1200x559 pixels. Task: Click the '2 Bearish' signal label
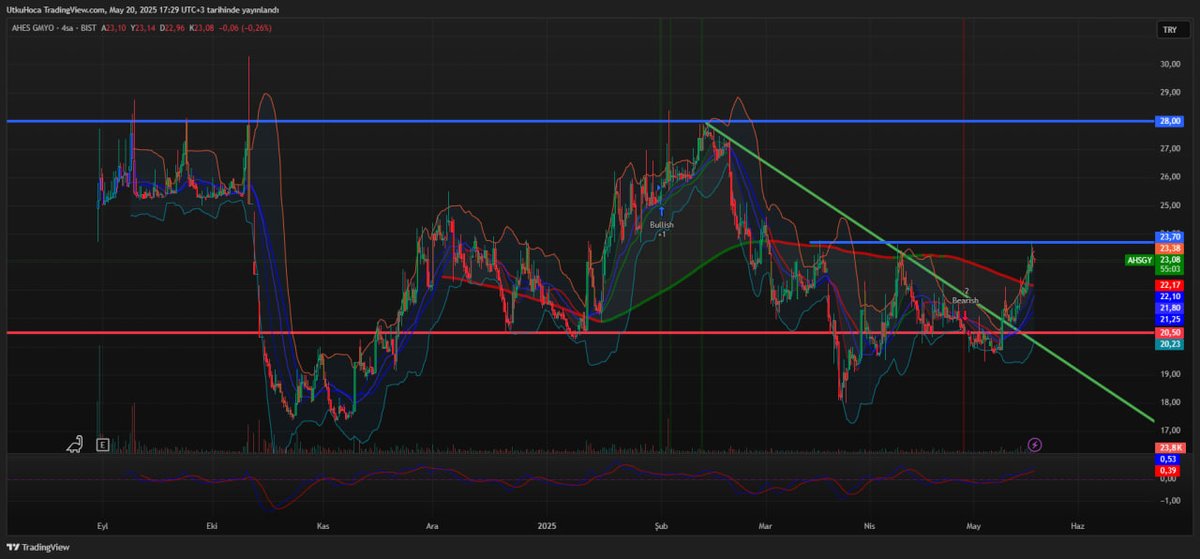pyautogui.click(x=965, y=295)
